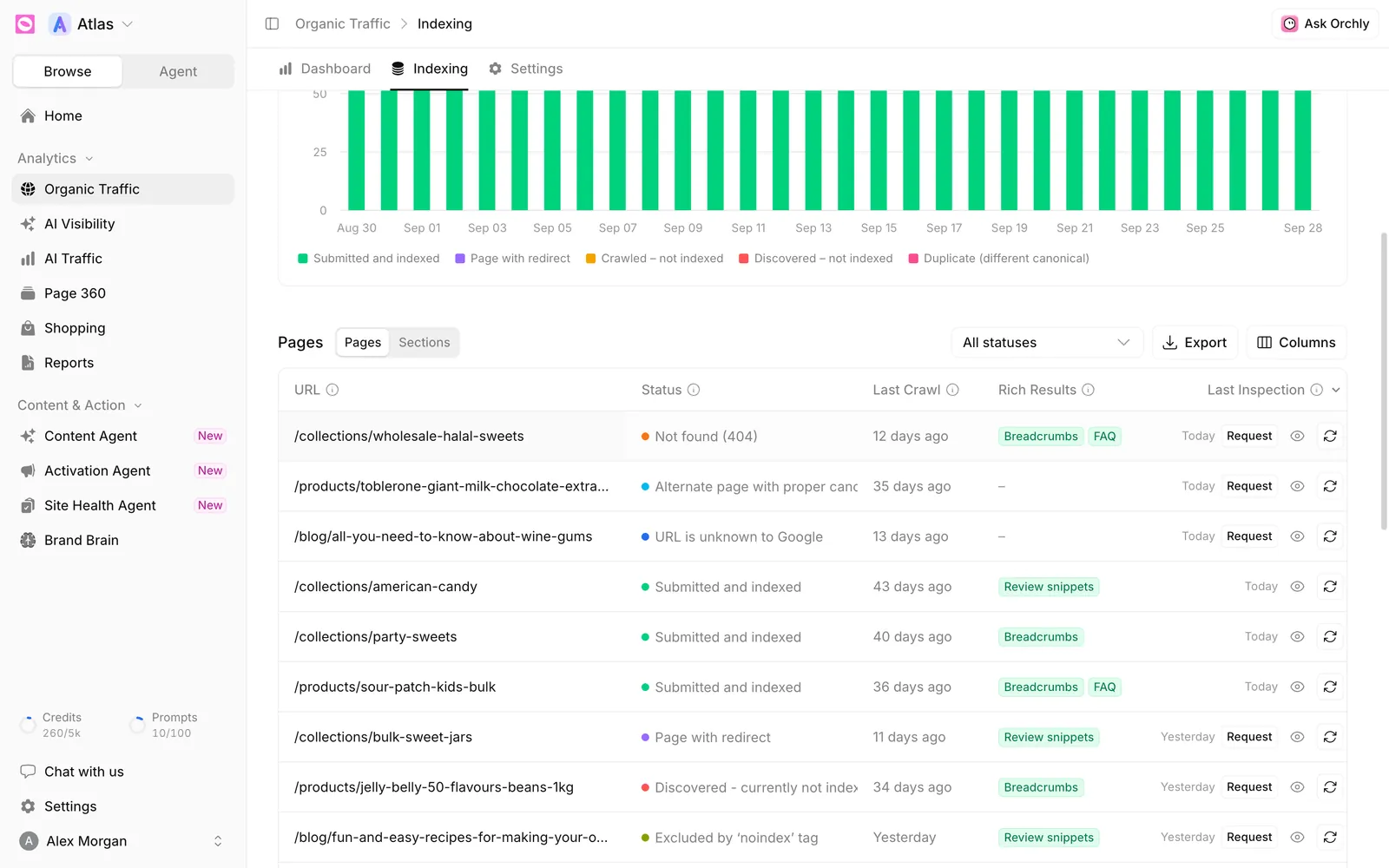View details eye icon for toblerone row
This screenshot has height=868, width=1389.
click(1297, 486)
